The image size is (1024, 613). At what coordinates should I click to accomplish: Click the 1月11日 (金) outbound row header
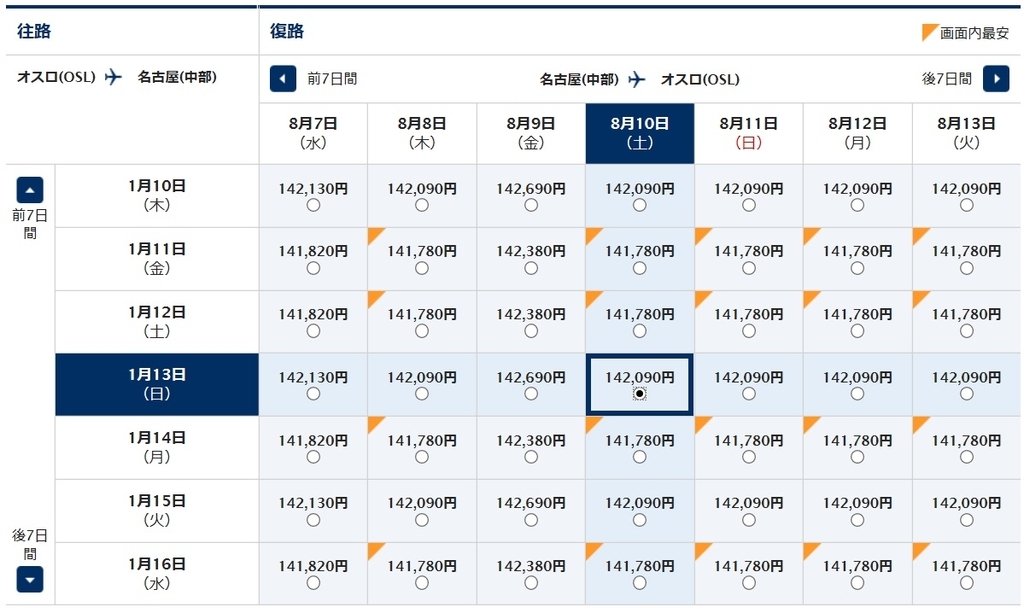pyautogui.click(x=157, y=259)
